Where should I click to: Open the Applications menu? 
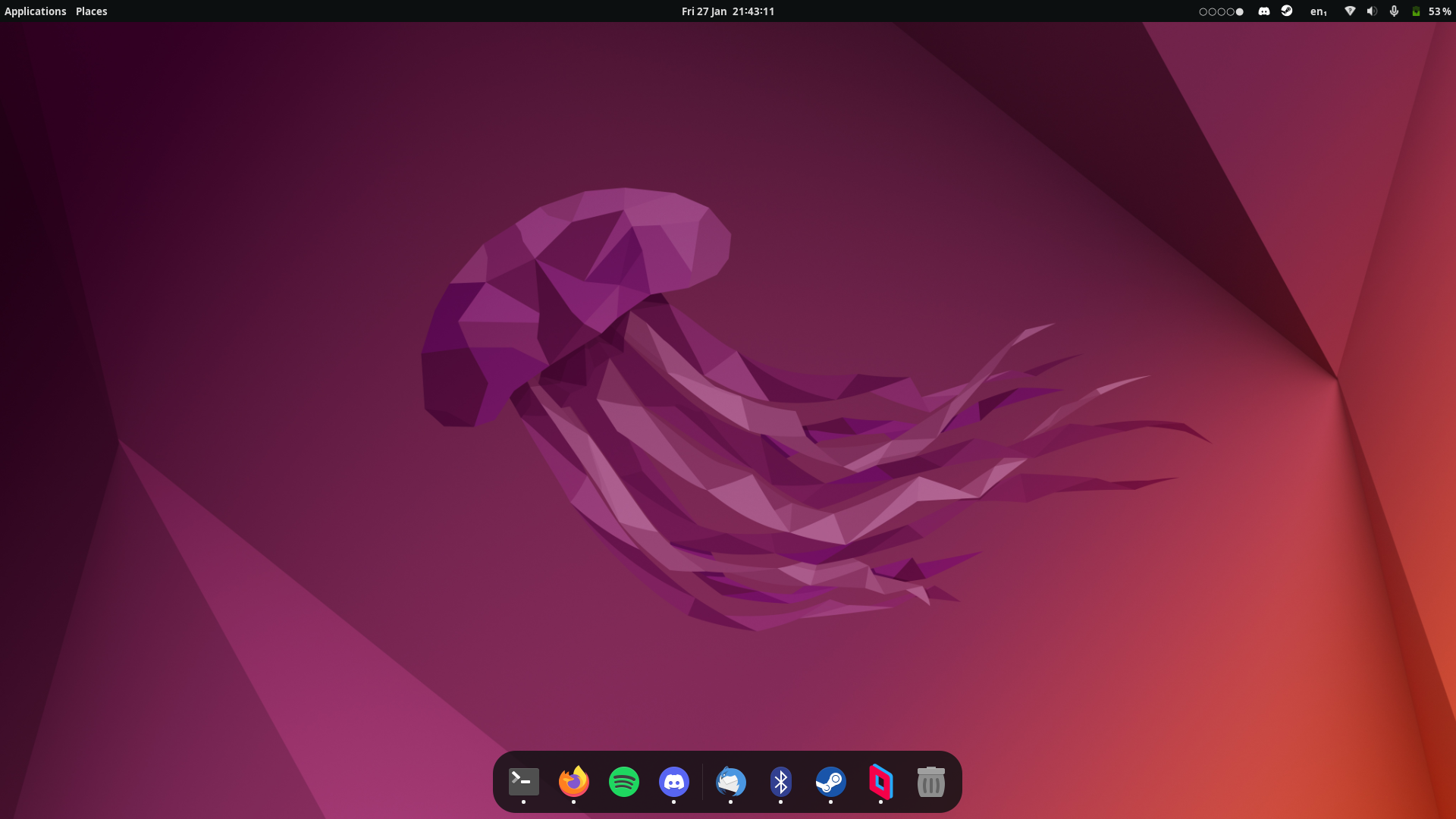click(x=35, y=11)
